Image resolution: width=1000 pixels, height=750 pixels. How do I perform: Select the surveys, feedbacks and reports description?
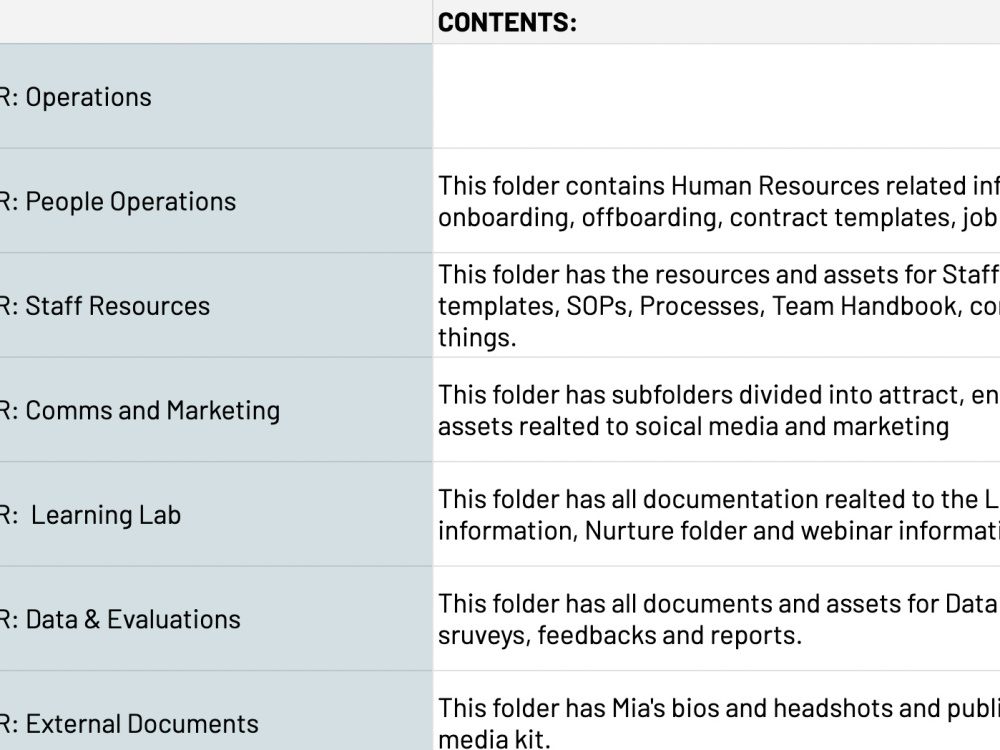point(716,619)
